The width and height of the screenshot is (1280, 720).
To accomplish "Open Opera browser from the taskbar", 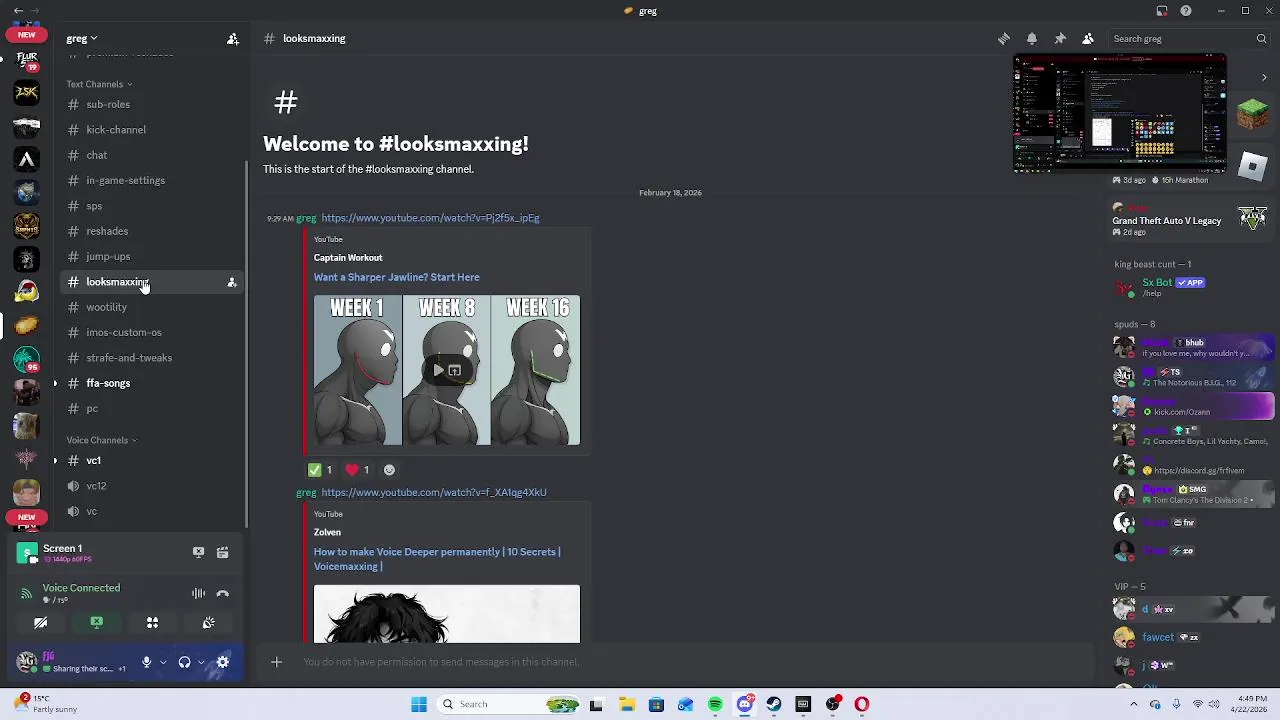I will pos(862,705).
